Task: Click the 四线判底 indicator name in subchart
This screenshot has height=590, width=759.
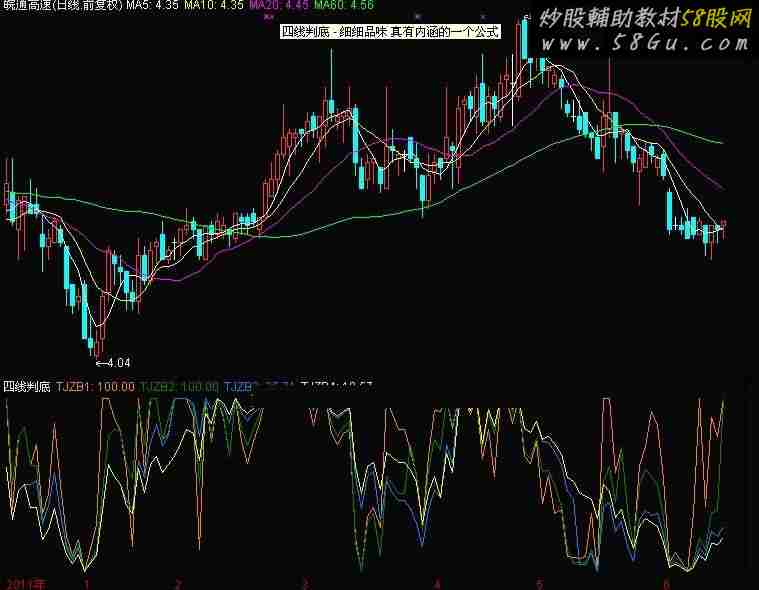Action: coord(26,385)
